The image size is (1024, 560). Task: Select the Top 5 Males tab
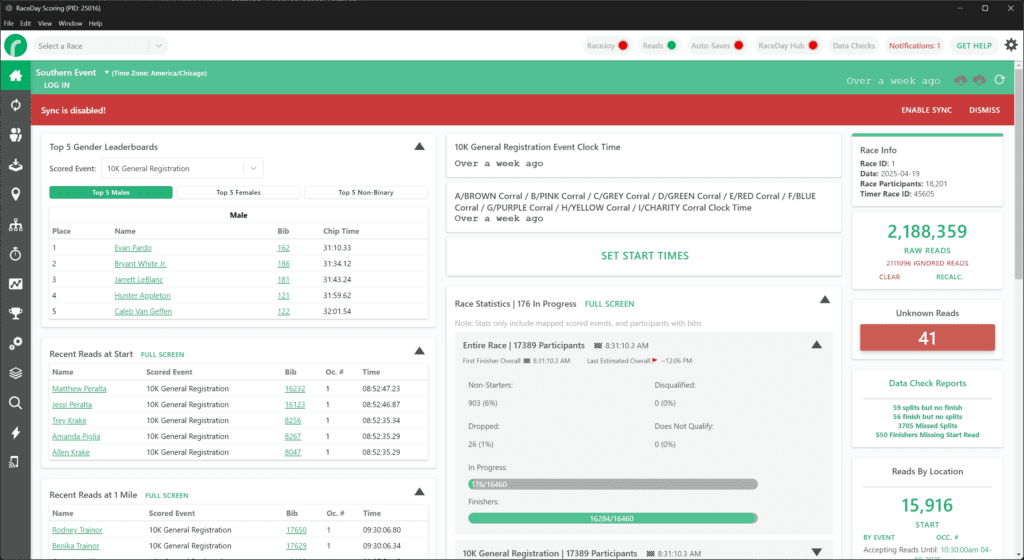coord(111,193)
